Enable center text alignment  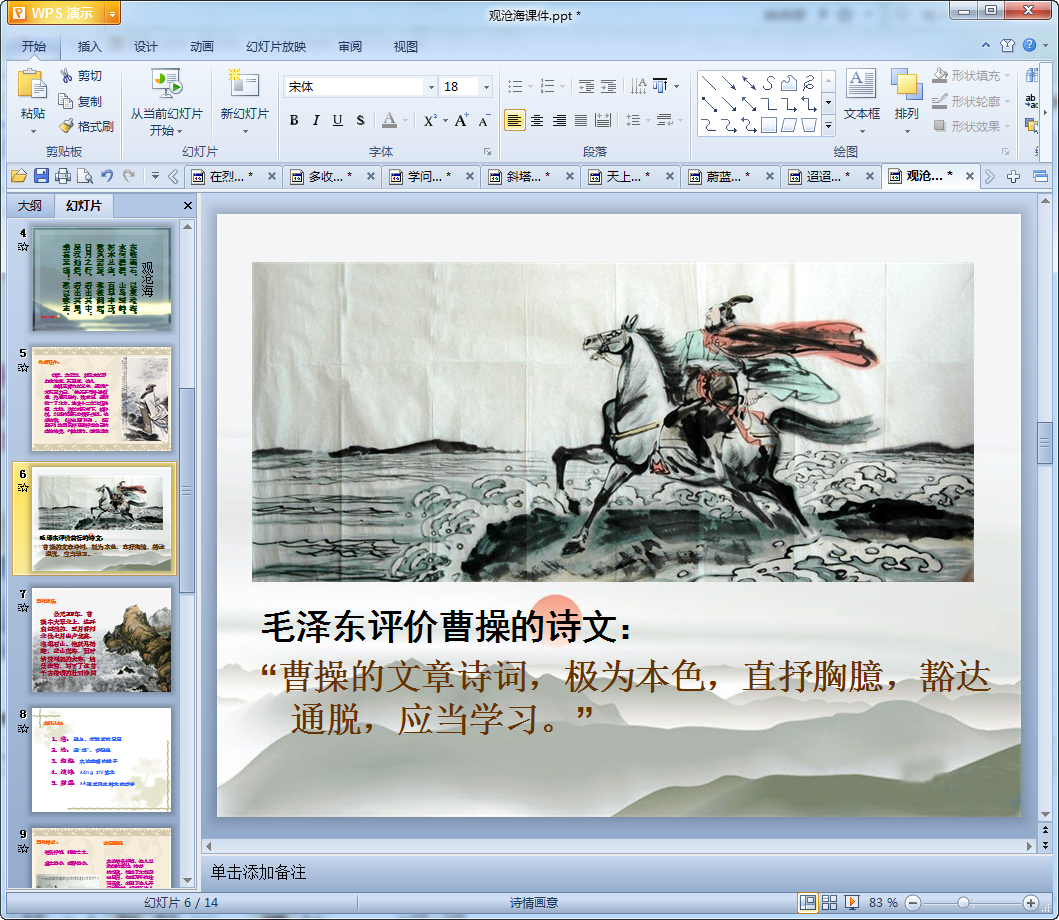click(x=537, y=120)
